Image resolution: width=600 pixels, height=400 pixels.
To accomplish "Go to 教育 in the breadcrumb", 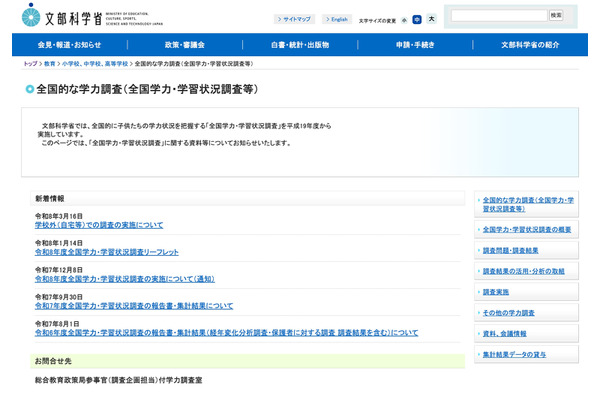I will [50, 64].
